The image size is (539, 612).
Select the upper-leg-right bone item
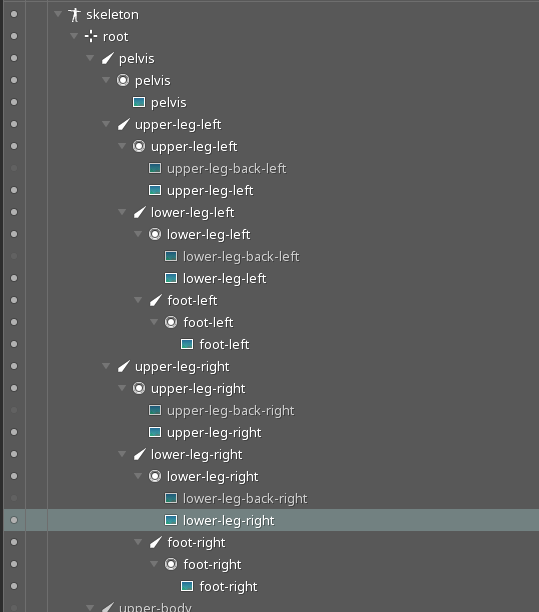point(182,366)
